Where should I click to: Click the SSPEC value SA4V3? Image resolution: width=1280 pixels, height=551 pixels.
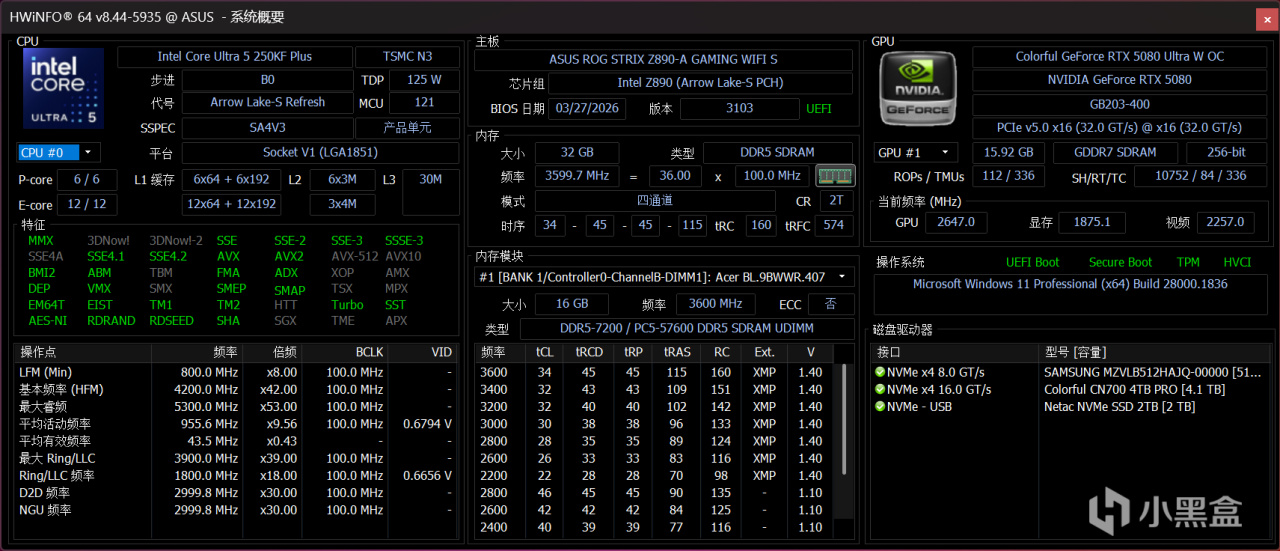point(268,128)
